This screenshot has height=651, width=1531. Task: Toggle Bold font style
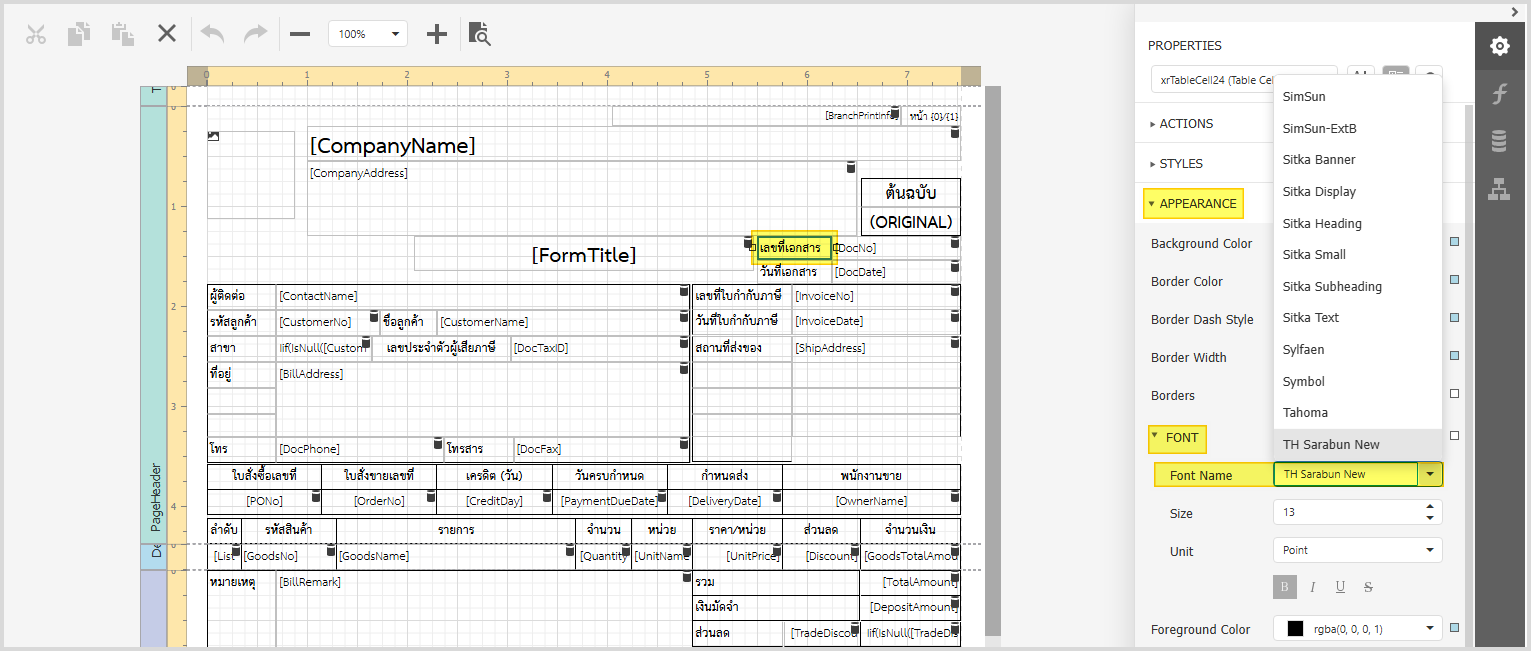pyautogui.click(x=1283, y=587)
